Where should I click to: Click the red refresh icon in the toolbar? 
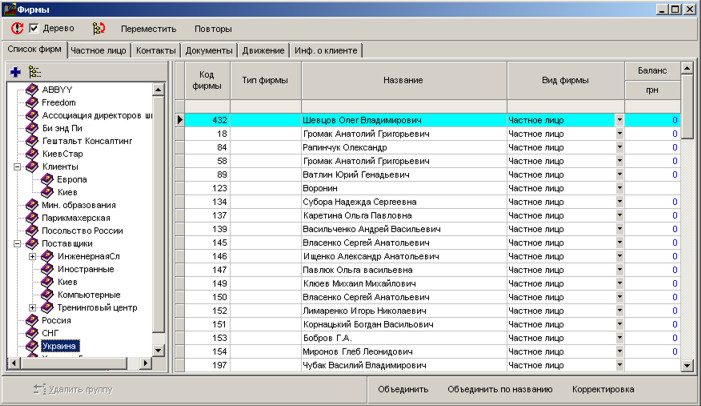(17, 29)
